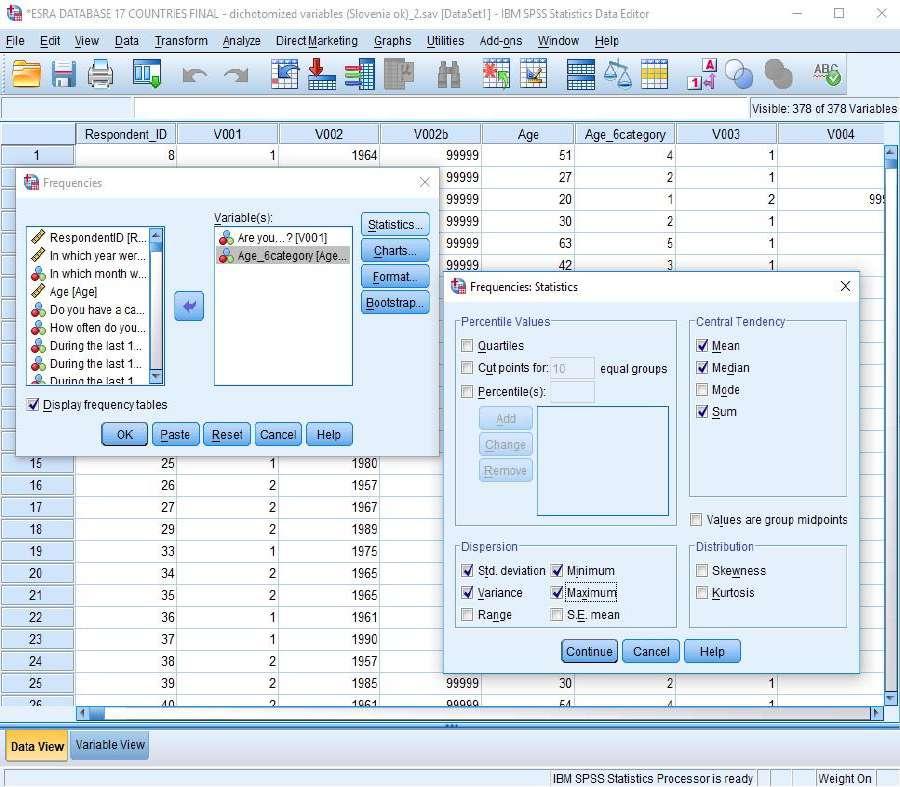
Task: Enable the Percentile(s) checkbox
Action: click(467, 391)
